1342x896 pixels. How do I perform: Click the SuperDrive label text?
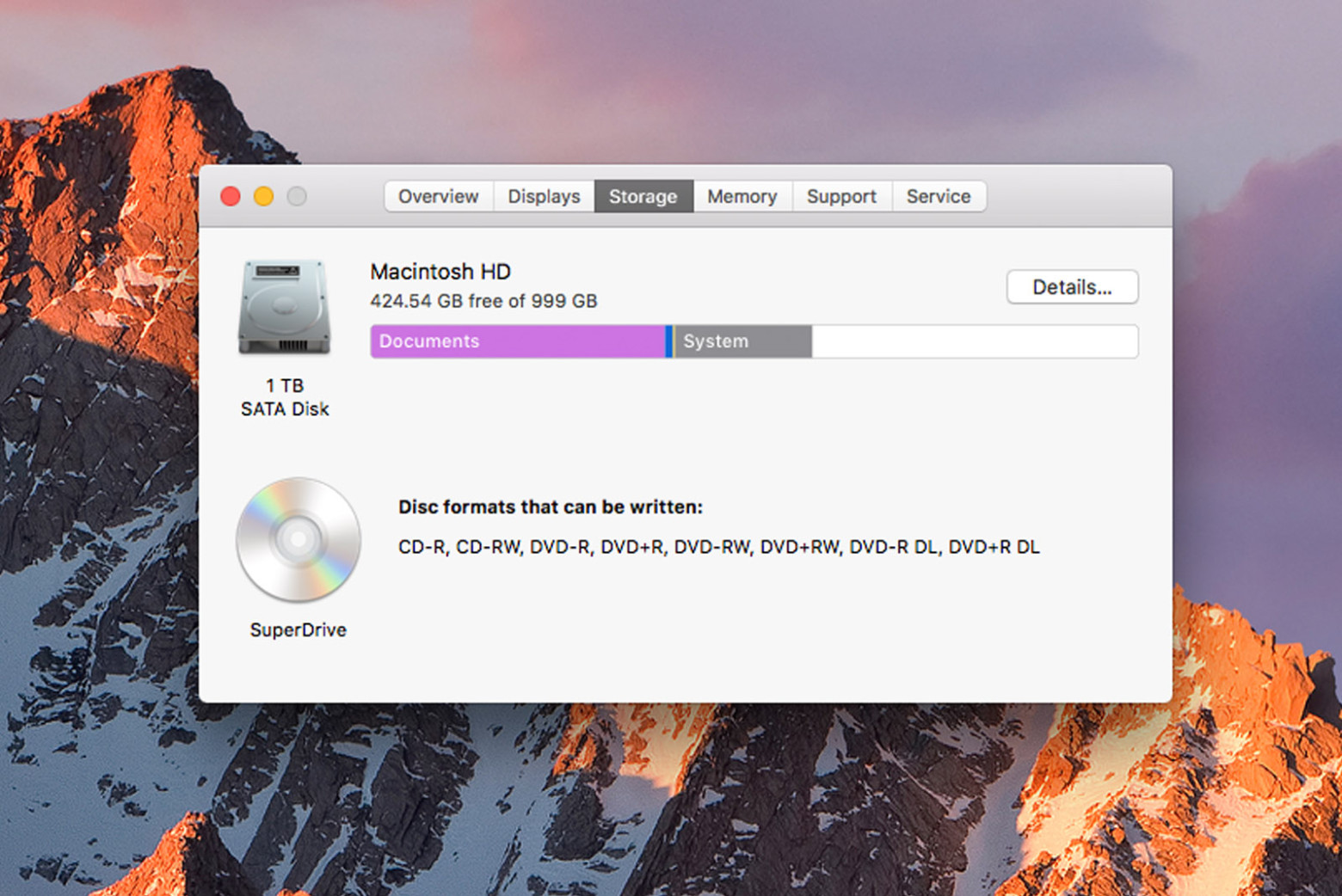point(298,629)
